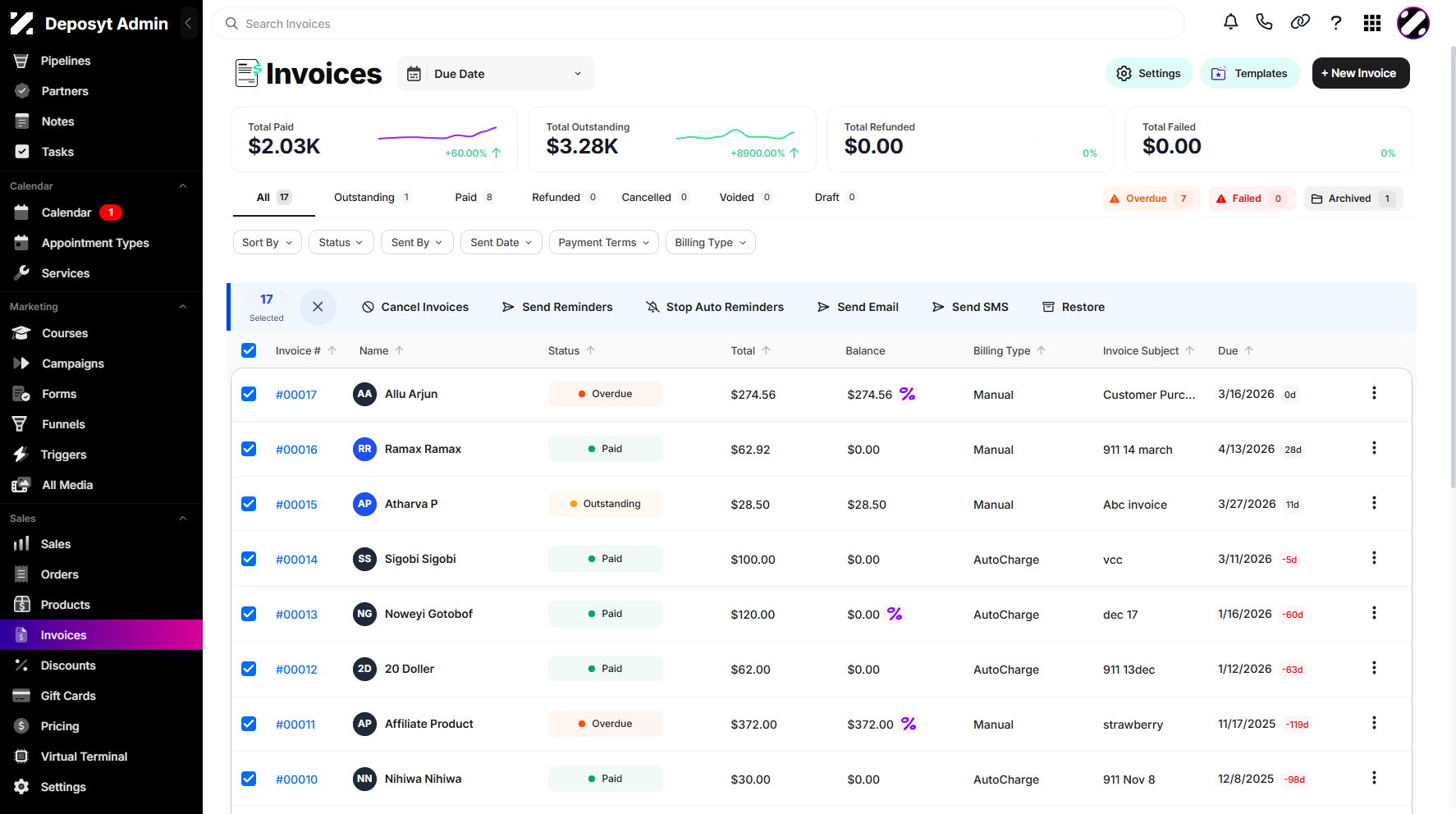Collapse the Marketing sidebar section
The width and height of the screenshot is (1456, 814).
point(183,307)
